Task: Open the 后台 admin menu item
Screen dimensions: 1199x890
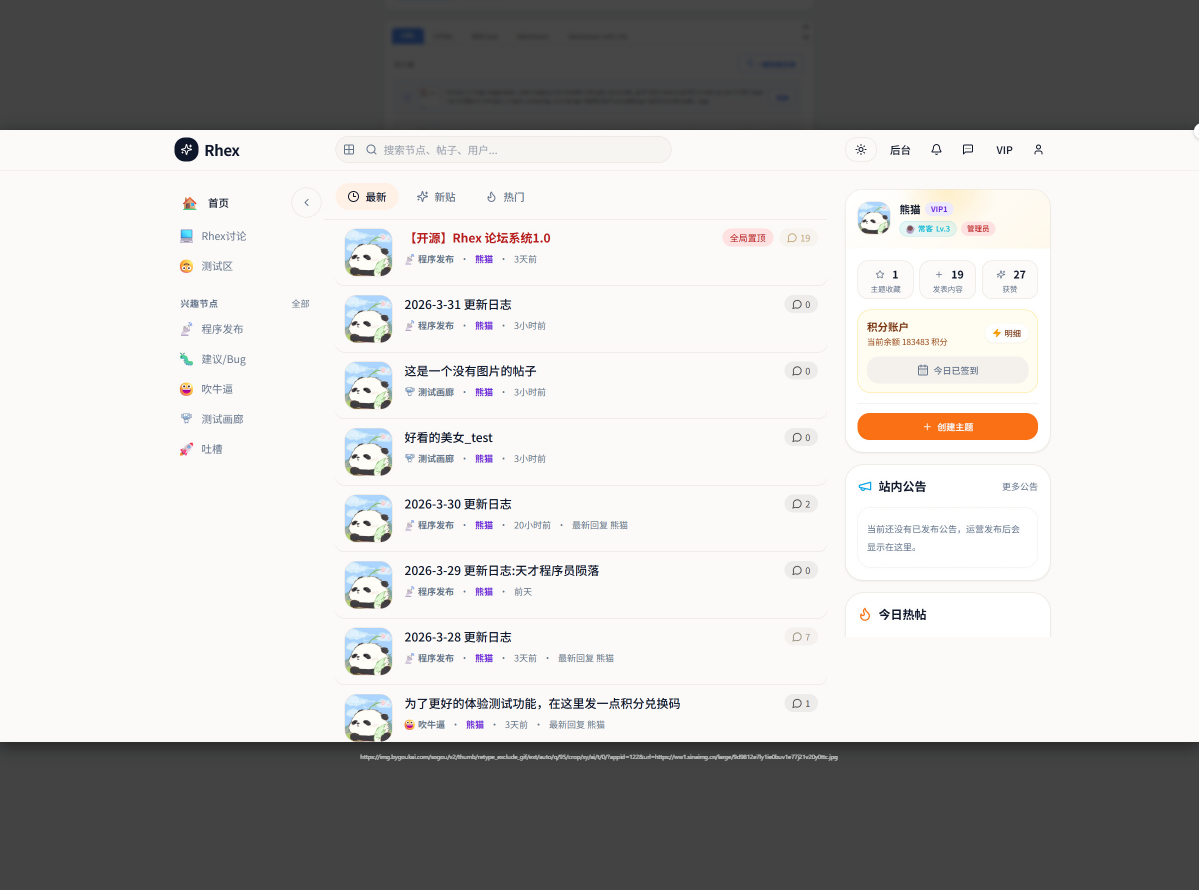Action: pos(900,151)
